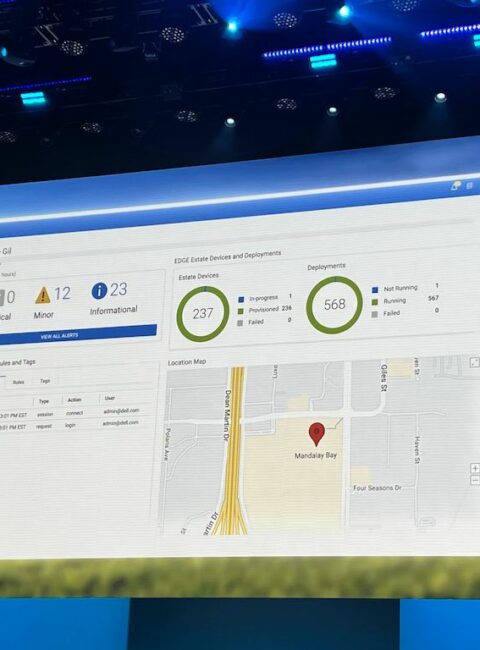Click the 'Minor' label

pyautogui.click(x=44, y=315)
